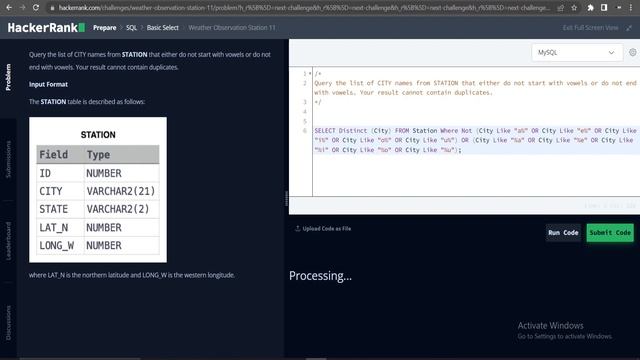Click the STATE field in STATION table

tap(53, 209)
